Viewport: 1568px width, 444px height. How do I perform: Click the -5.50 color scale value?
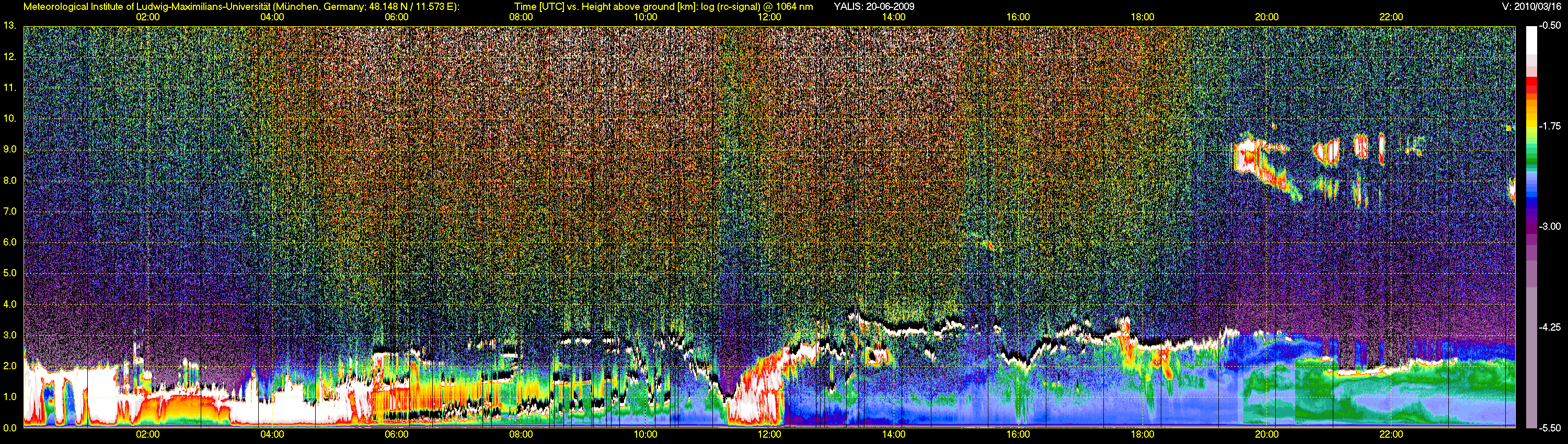coord(1550,428)
